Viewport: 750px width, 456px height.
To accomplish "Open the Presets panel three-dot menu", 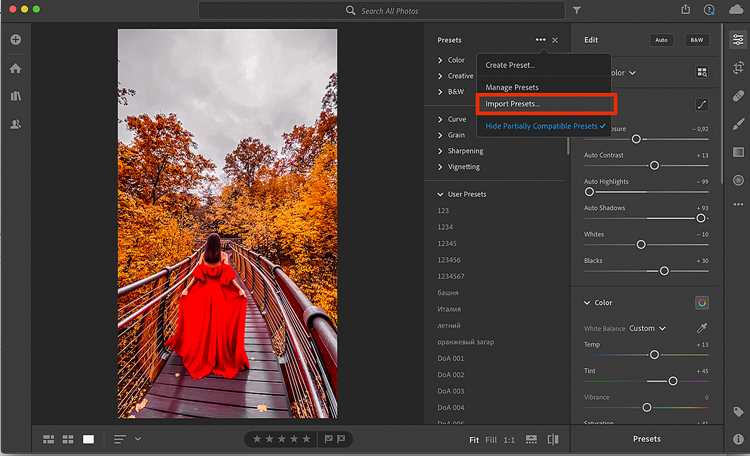I will tap(540, 40).
